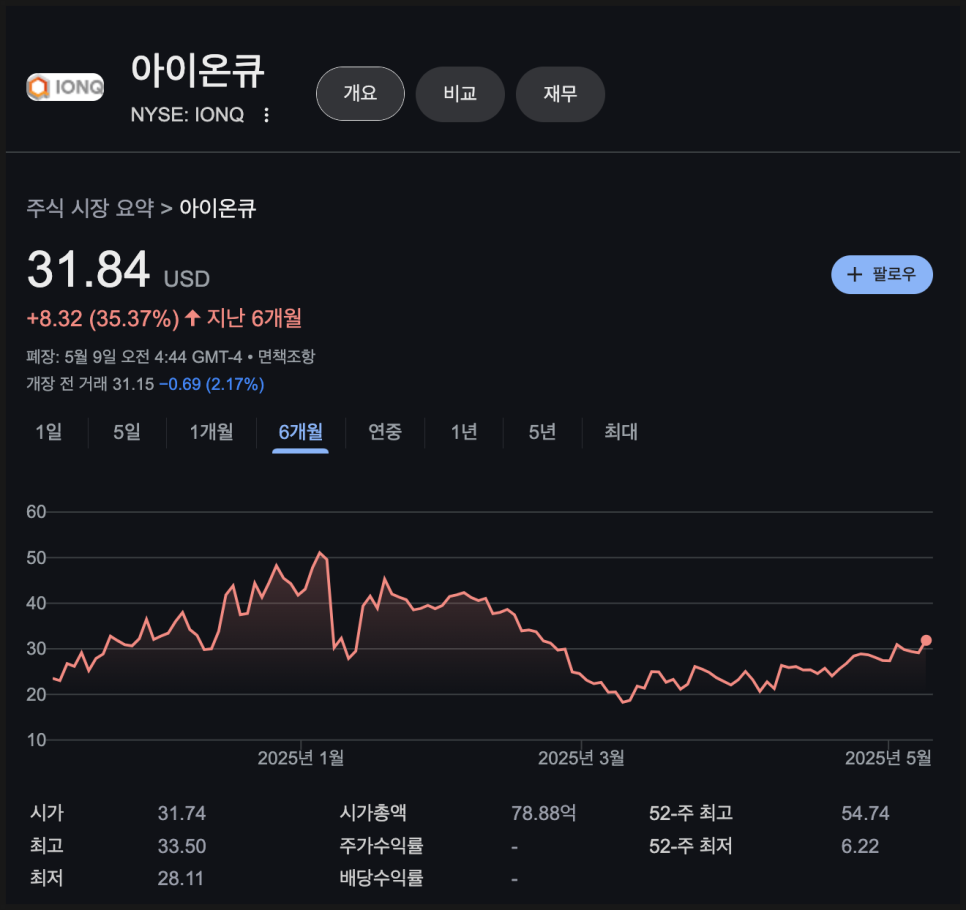The image size is (966, 910).
Task: Click the 아이온큐 company title
Action: pyautogui.click(x=198, y=70)
